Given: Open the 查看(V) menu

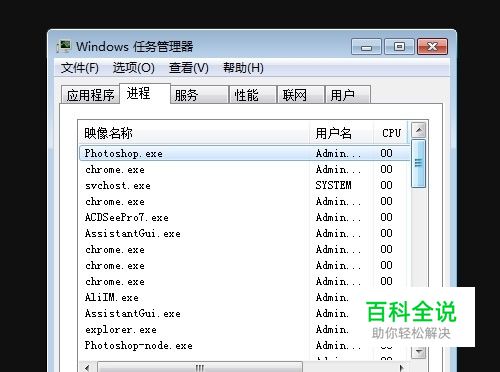Looking at the screenshot, I should [x=189, y=68].
